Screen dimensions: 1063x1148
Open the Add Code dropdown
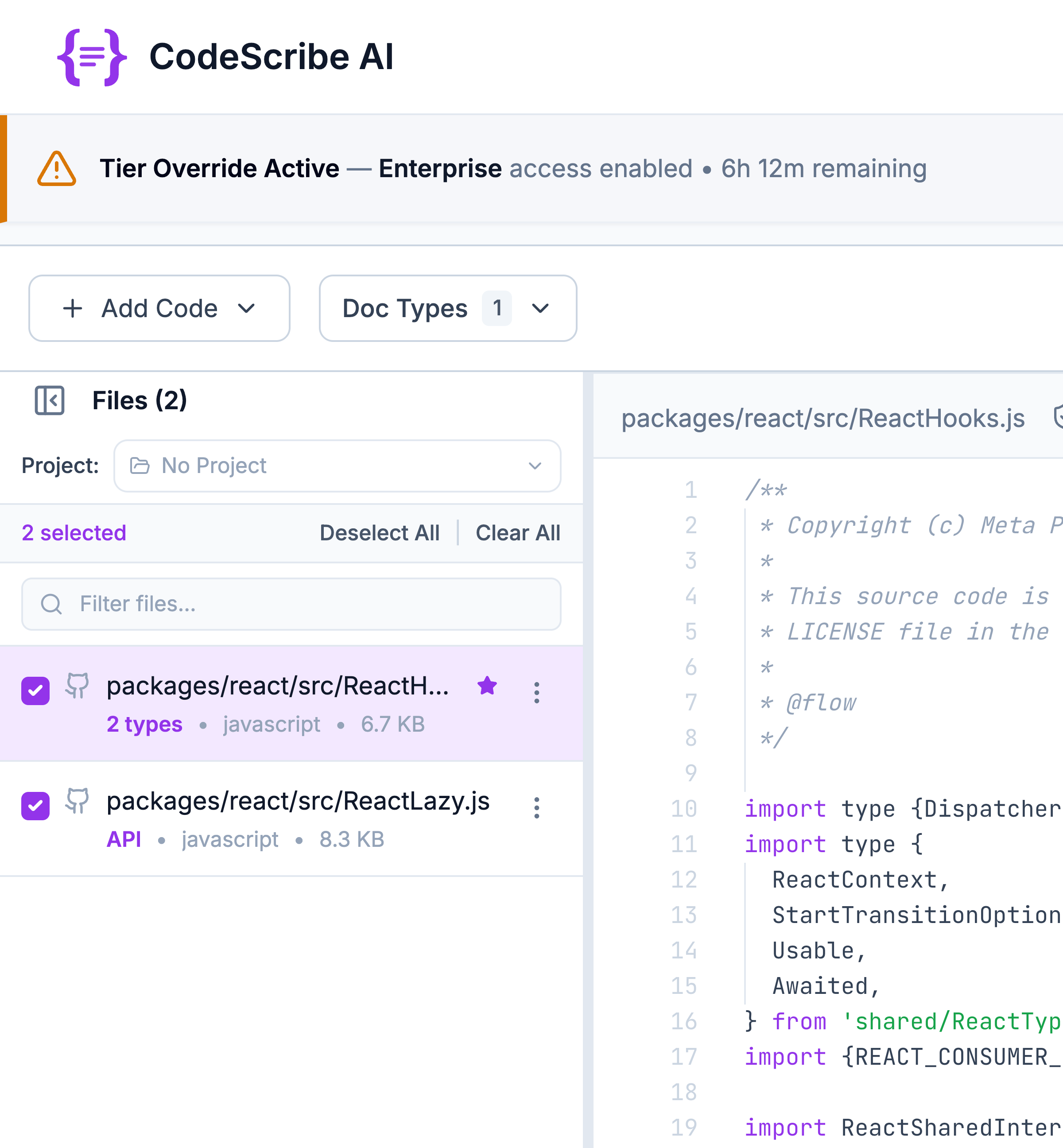159,308
